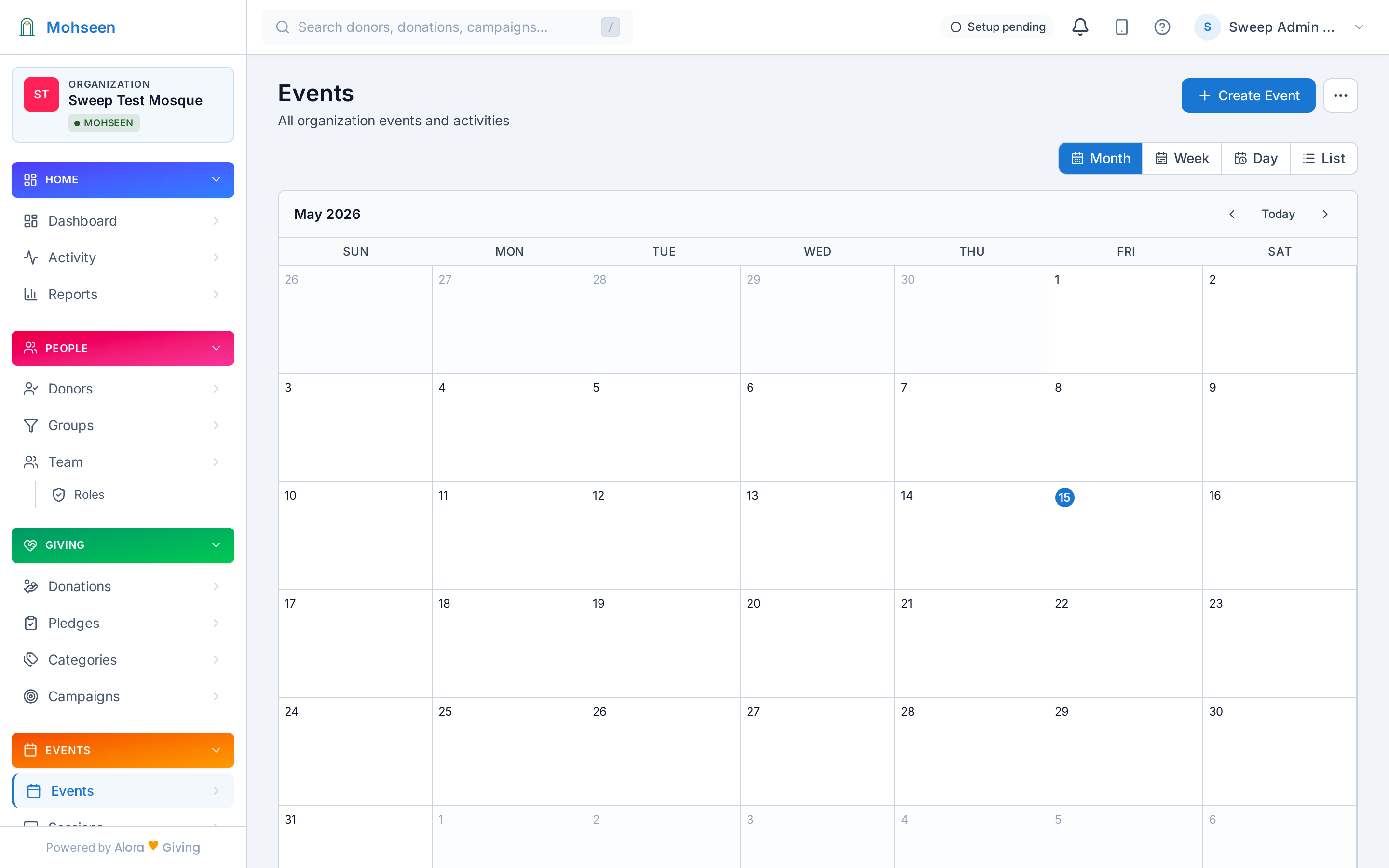Click the Donations hand-heart icon

[x=31, y=586]
